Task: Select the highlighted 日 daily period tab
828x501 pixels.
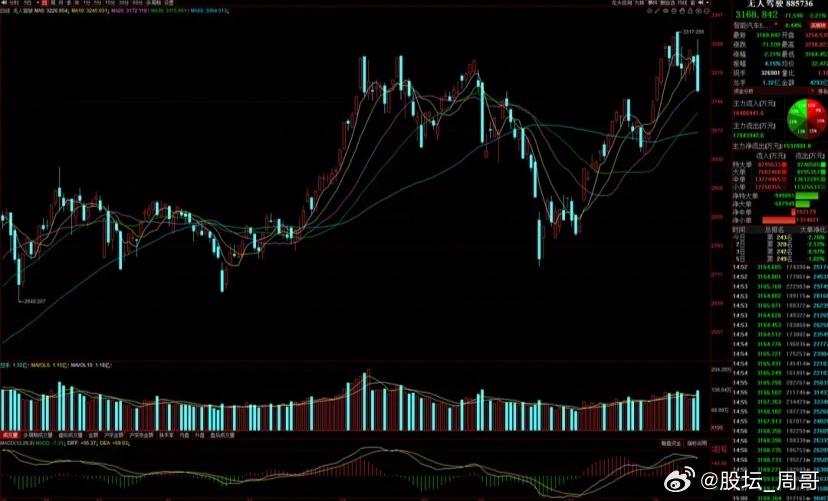Action: (45, 3)
